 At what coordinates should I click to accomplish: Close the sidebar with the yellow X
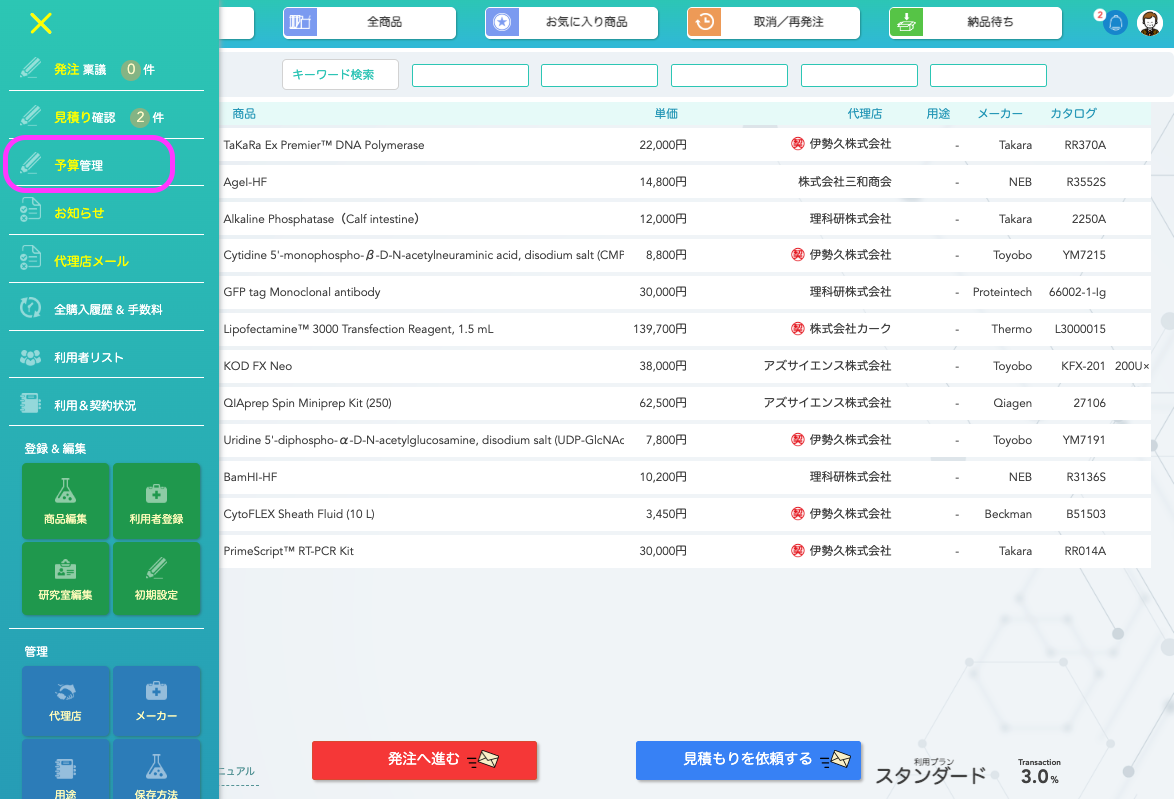[40, 24]
